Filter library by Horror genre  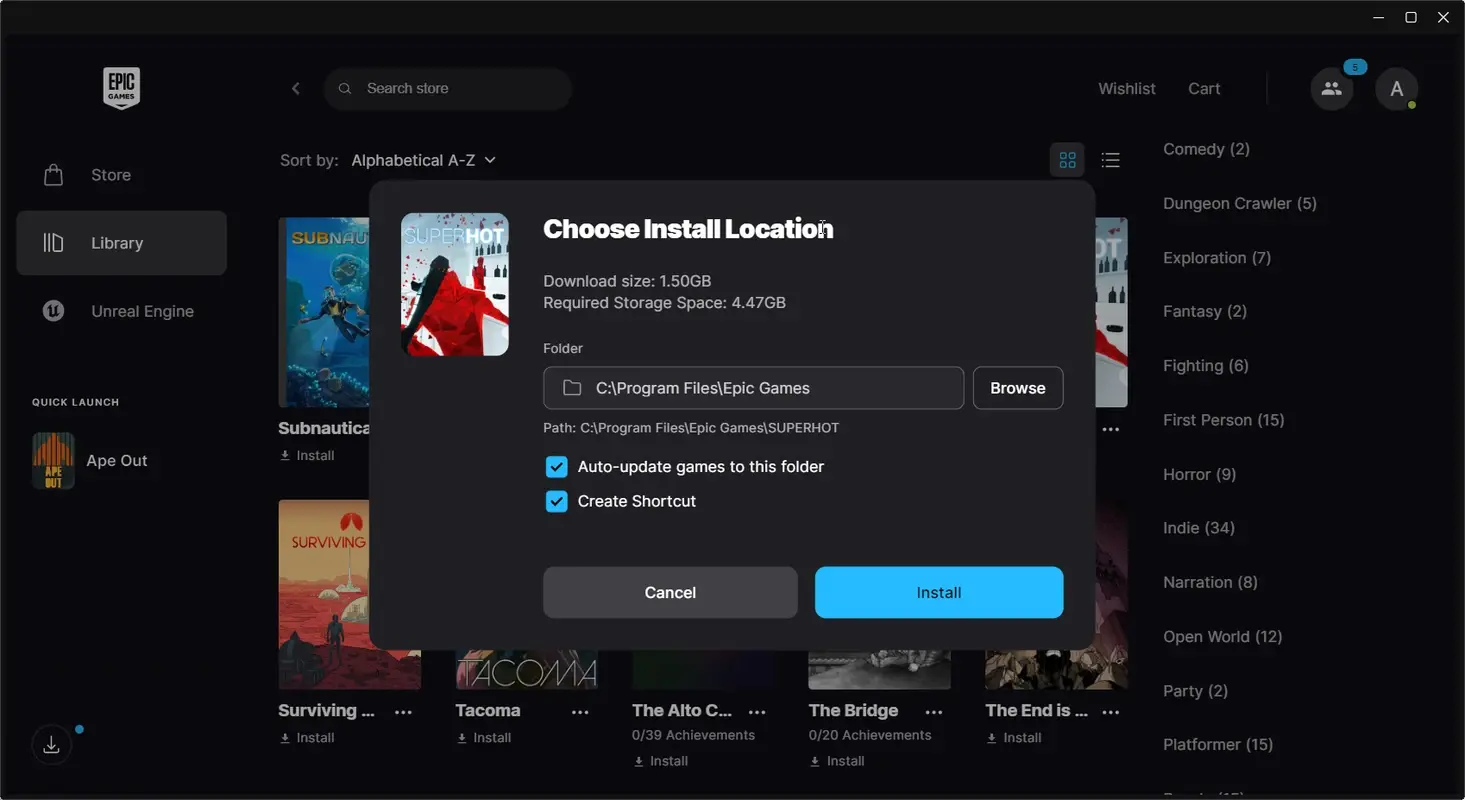pyautogui.click(x=1199, y=474)
